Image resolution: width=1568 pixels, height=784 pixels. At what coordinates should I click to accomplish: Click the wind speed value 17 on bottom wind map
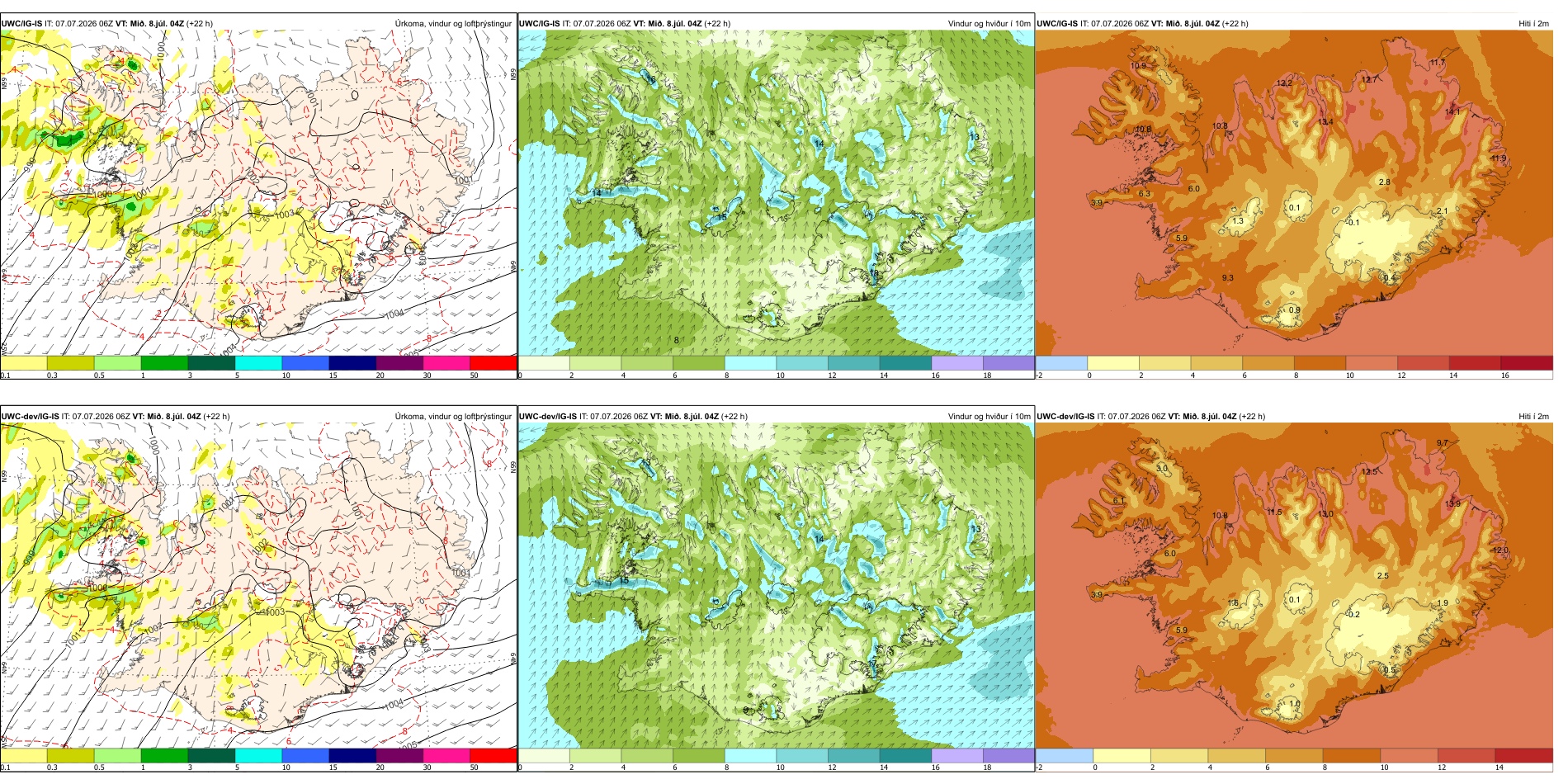[x=873, y=664]
